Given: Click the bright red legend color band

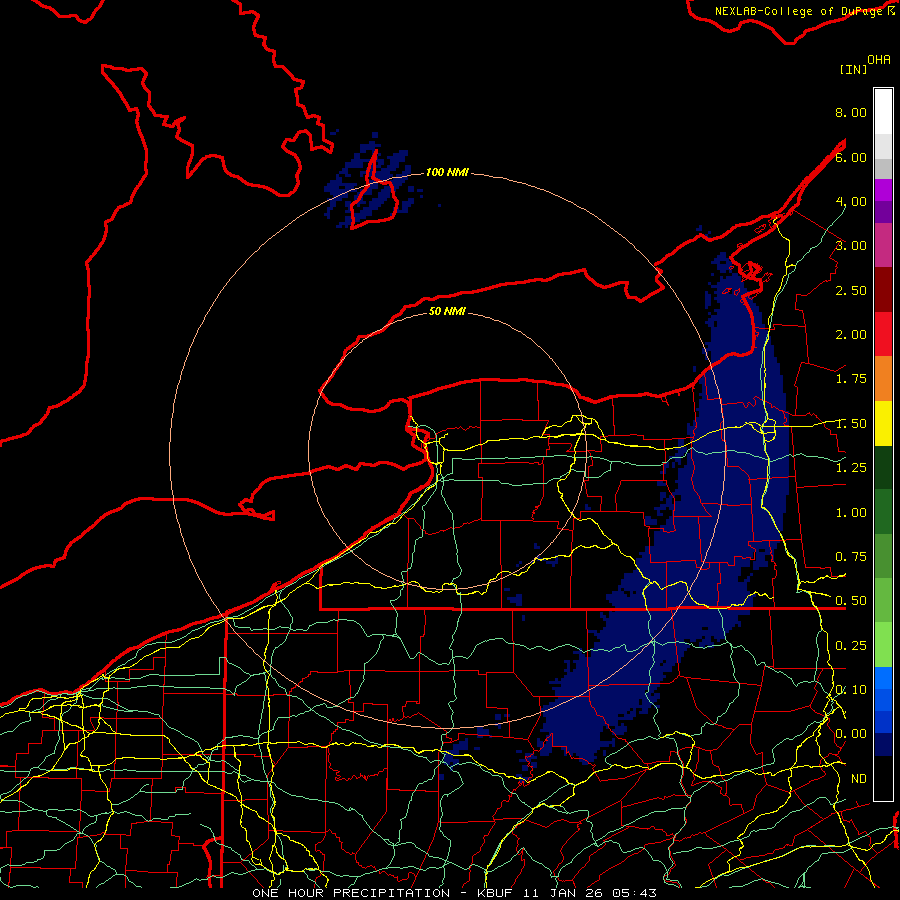Looking at the screenshot, I should pyautogui.click(x=883, y=334).
